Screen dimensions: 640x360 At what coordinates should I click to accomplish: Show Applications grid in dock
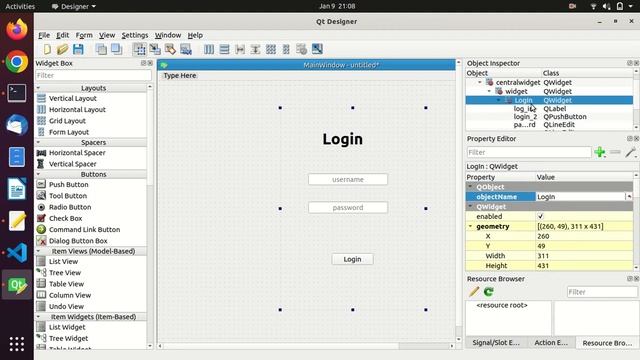click(x=17, y=344)
